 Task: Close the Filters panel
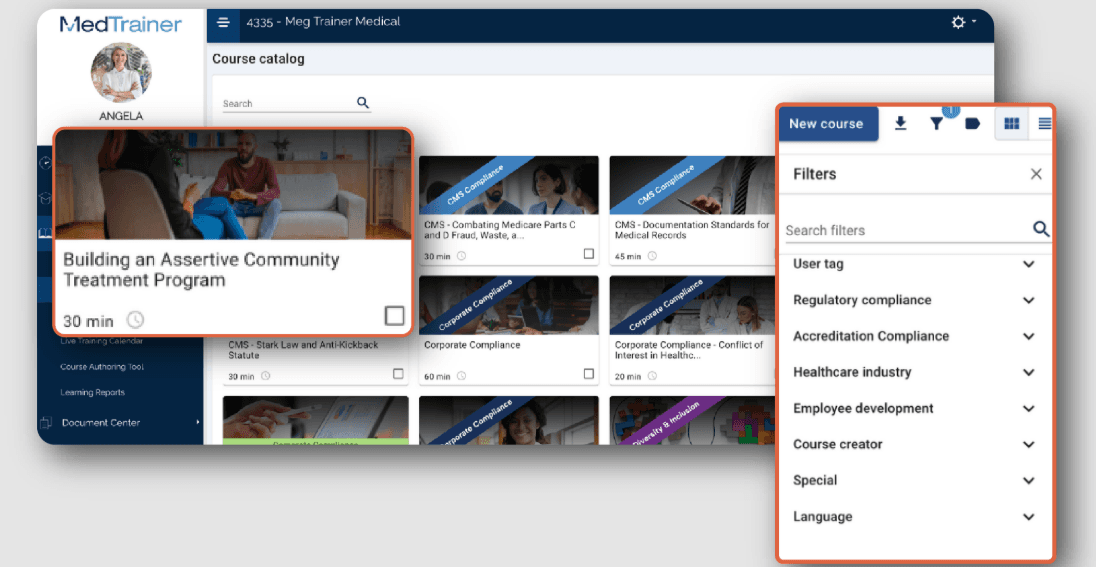pyautogui.click(x=1036, y=174)
